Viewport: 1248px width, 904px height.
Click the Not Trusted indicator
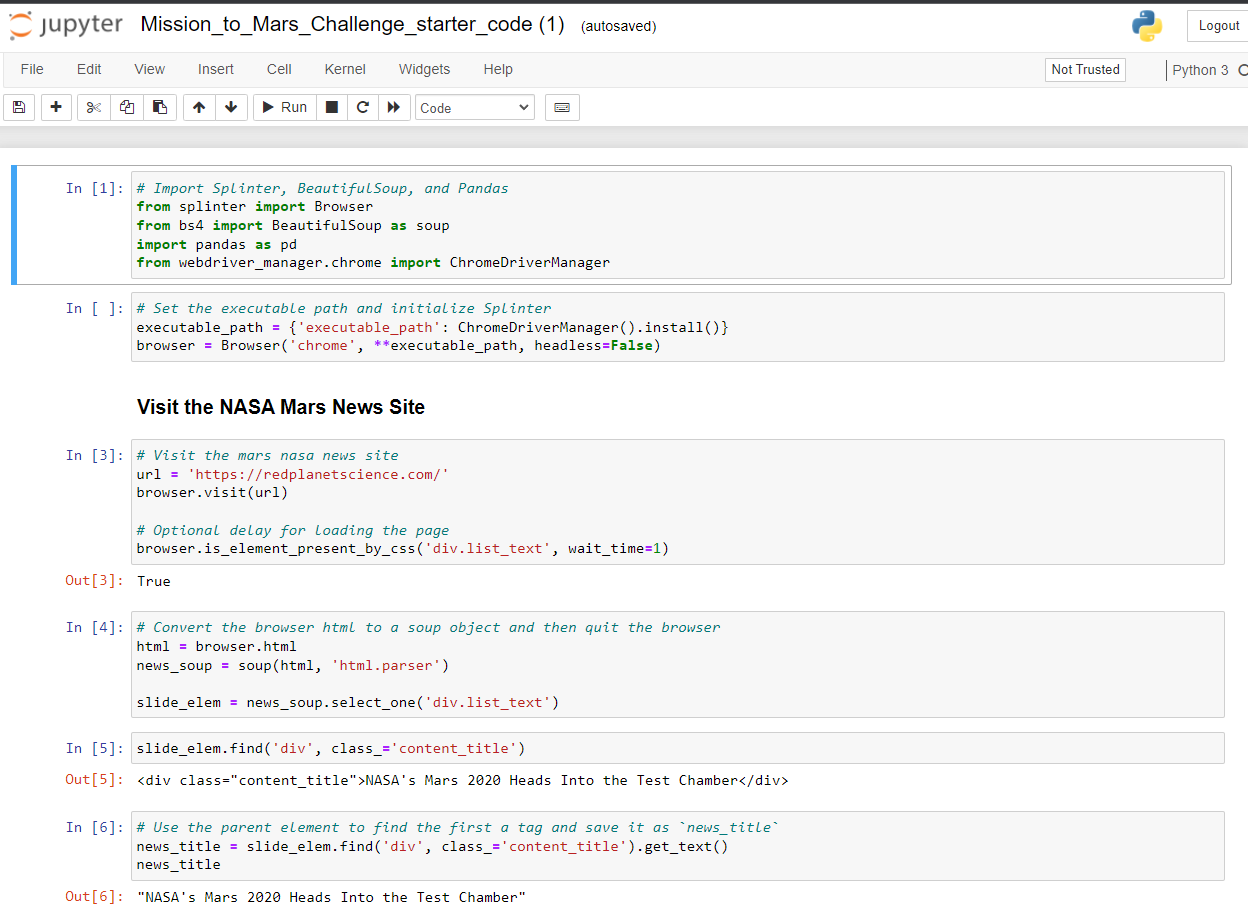point(1085,70)
